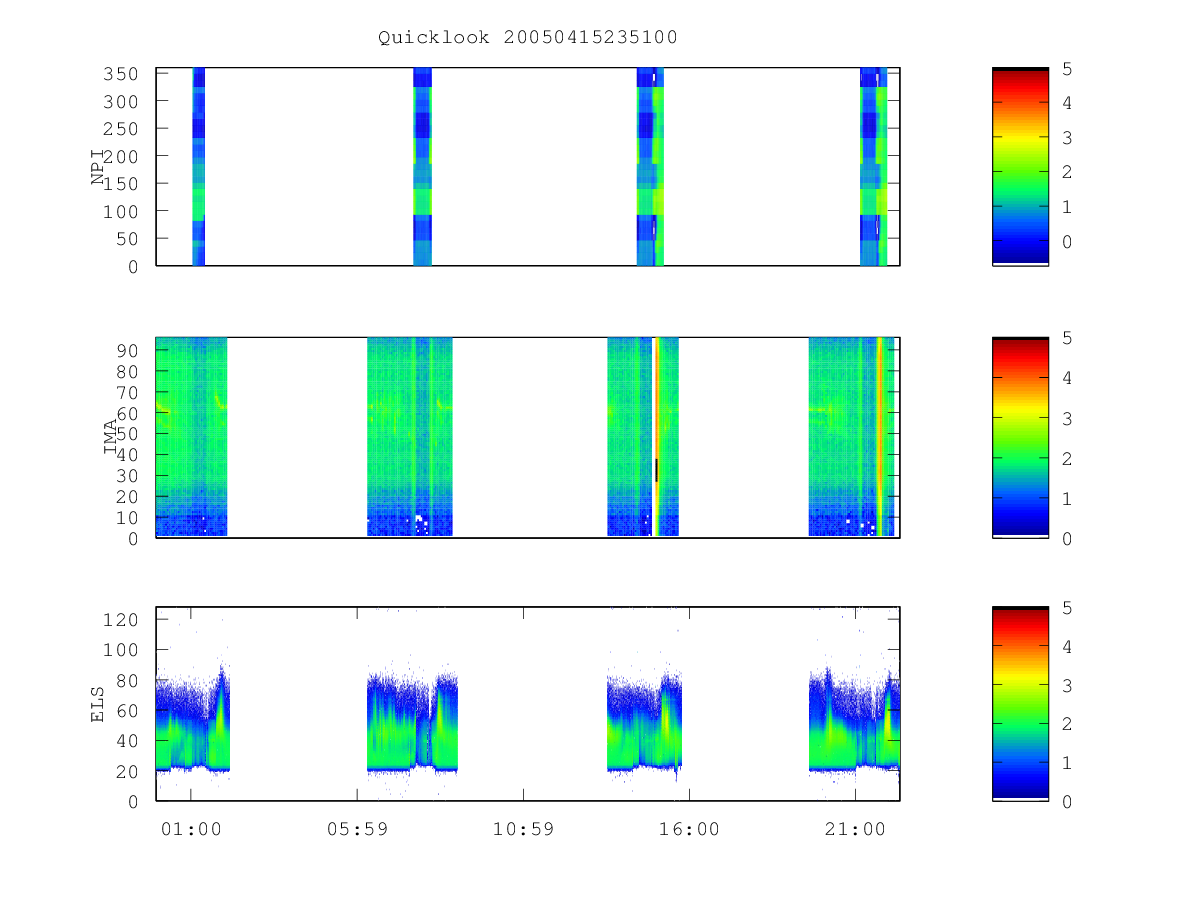
Task: Click the 3 label on the NPI color scale
Action: pos(1068,138)
